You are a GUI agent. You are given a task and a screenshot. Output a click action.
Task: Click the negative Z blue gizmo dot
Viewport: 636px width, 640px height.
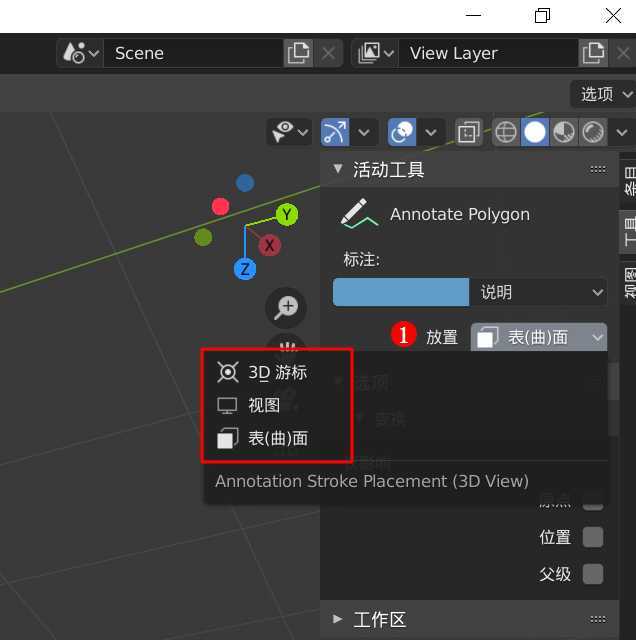click(x=245, y=183)
